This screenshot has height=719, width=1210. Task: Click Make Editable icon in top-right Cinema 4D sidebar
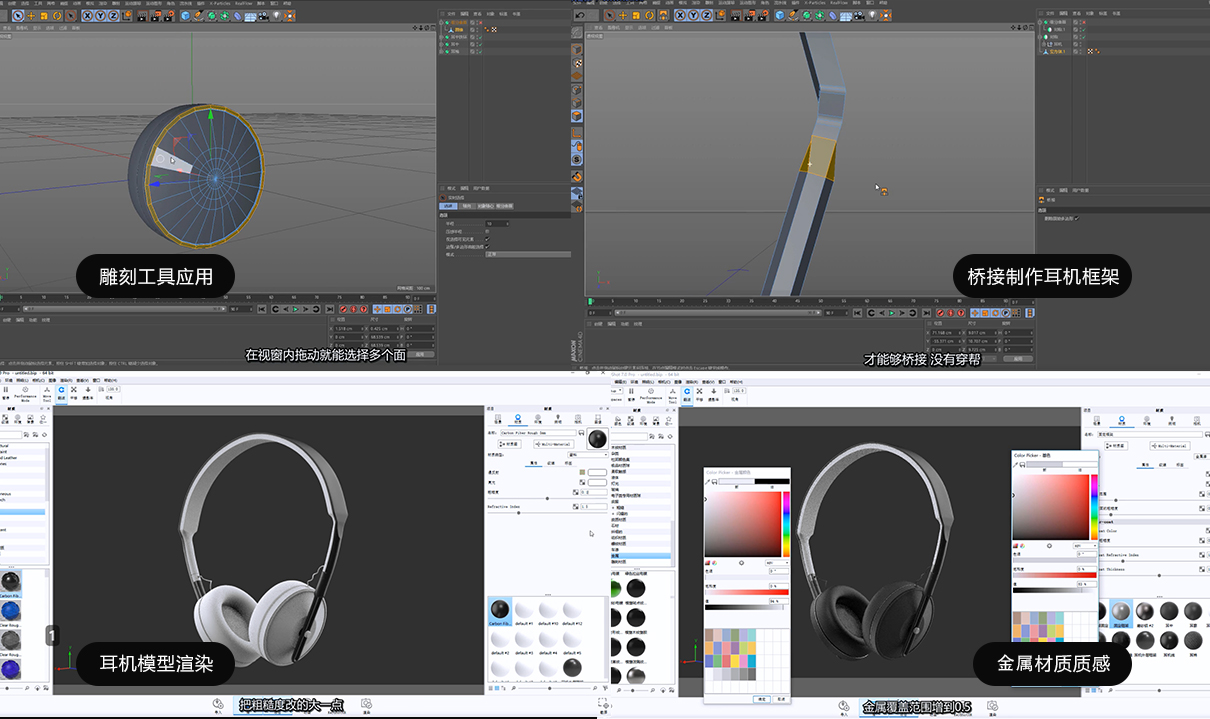(x=577, y=32)
